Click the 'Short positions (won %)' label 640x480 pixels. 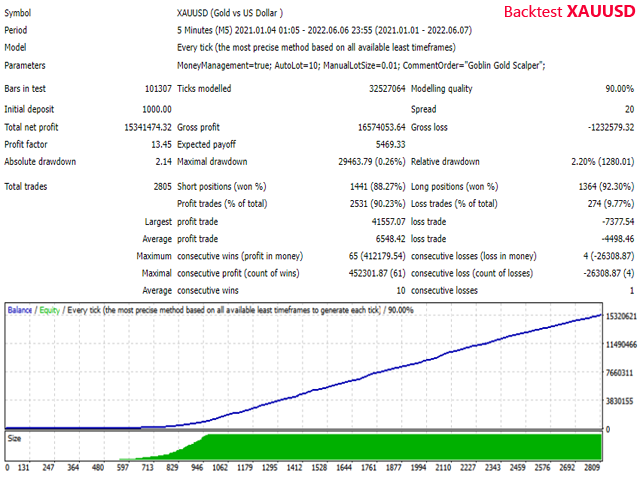tap(222, 187)
